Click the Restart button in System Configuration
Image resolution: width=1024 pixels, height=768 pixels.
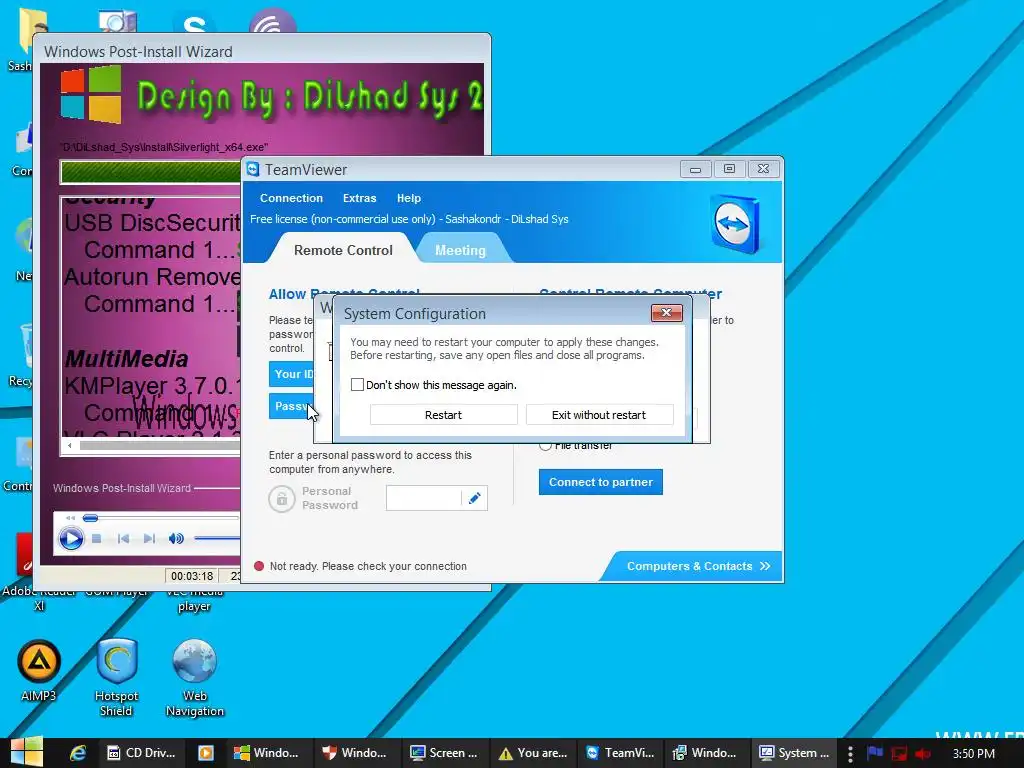click(443, 415)
